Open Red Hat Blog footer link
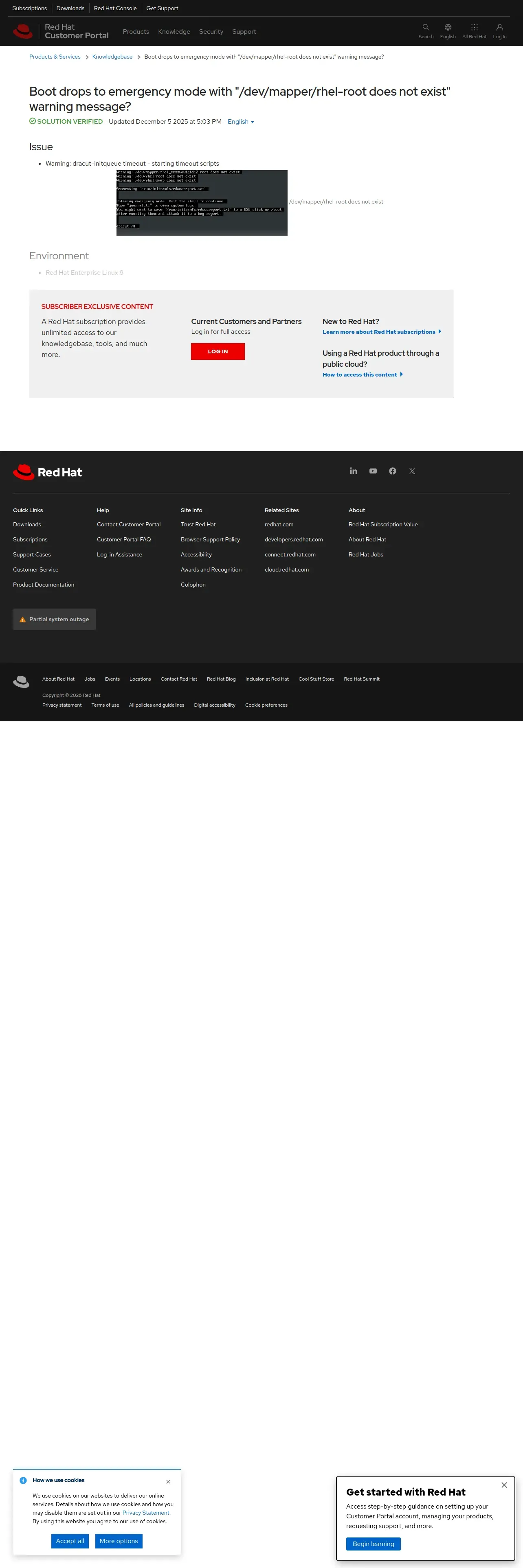523x1568 pixels. 221,679
